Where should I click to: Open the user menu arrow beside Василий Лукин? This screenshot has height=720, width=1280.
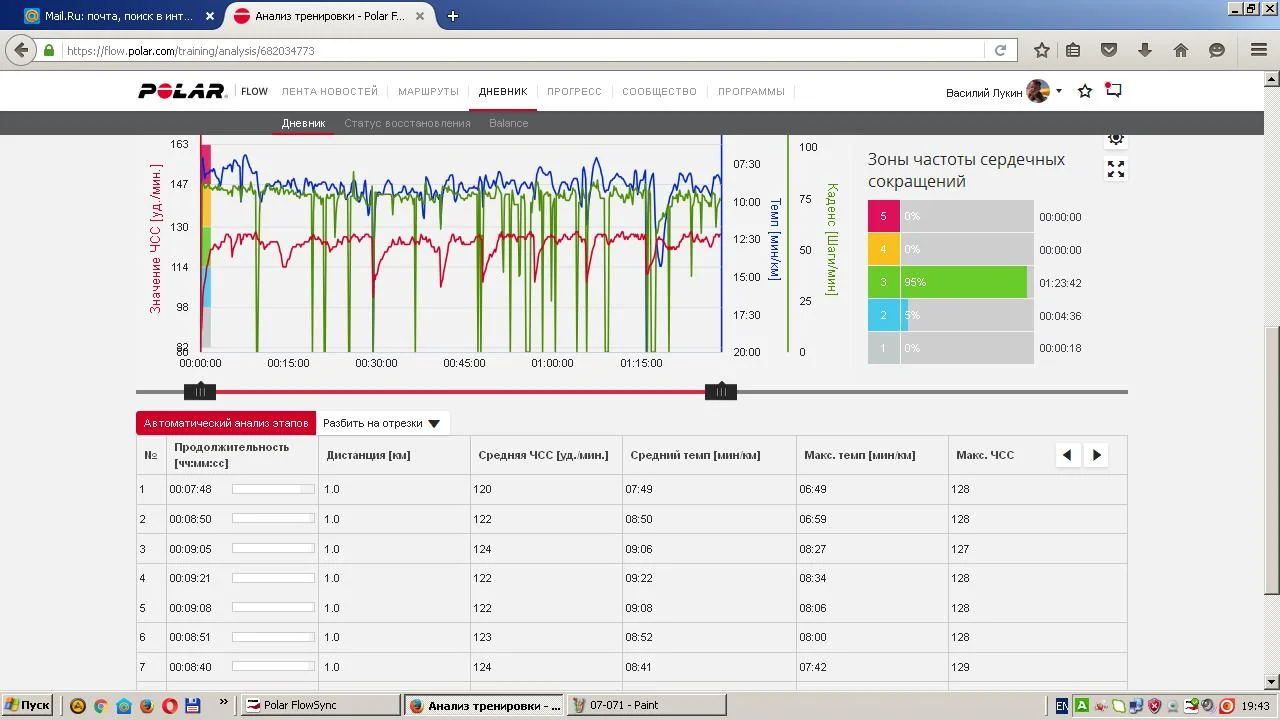(x=1059, y=91)
